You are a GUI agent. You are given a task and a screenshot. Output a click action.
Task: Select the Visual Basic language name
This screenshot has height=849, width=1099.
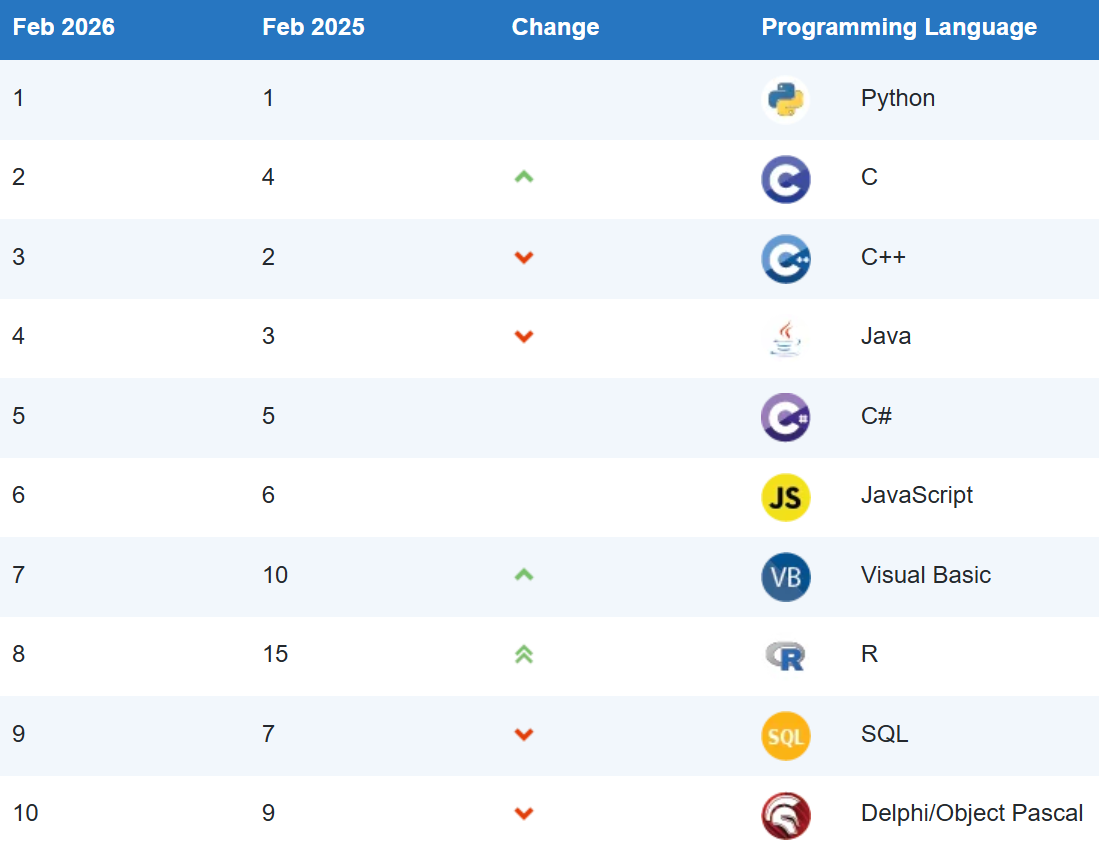[926, 575]
